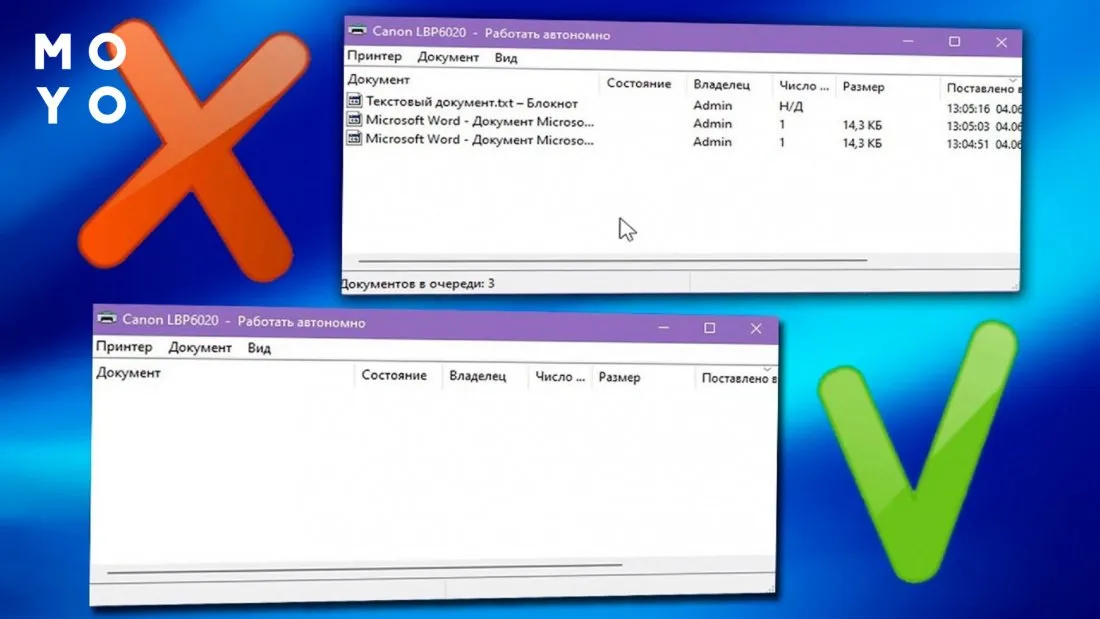Click the horizontal scrollbar in the three-document queue window

612,260
